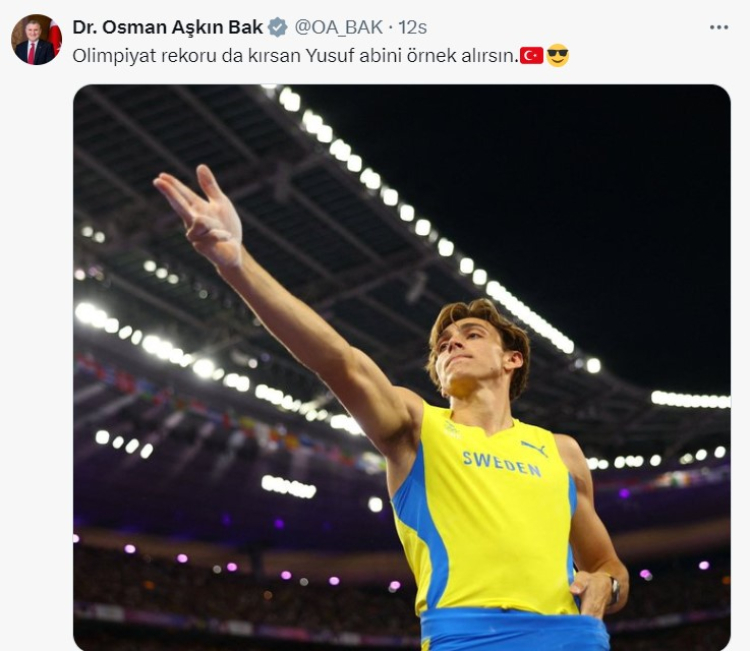Image resolution: width=750 pixels, height=651 pixels.
Task: Open Dr. Osman Aşkın Bak's profile name
Action: (x=167, y=27)
